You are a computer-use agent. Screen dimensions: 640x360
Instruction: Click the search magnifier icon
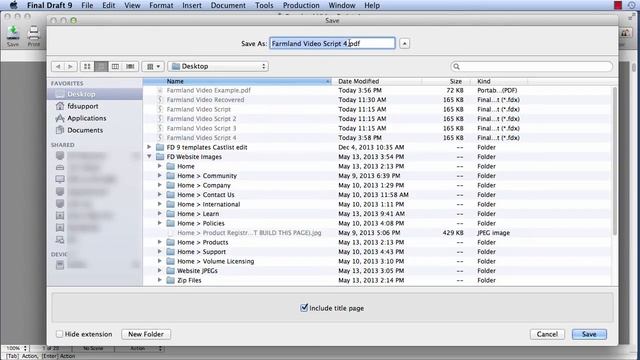(457, 67)
